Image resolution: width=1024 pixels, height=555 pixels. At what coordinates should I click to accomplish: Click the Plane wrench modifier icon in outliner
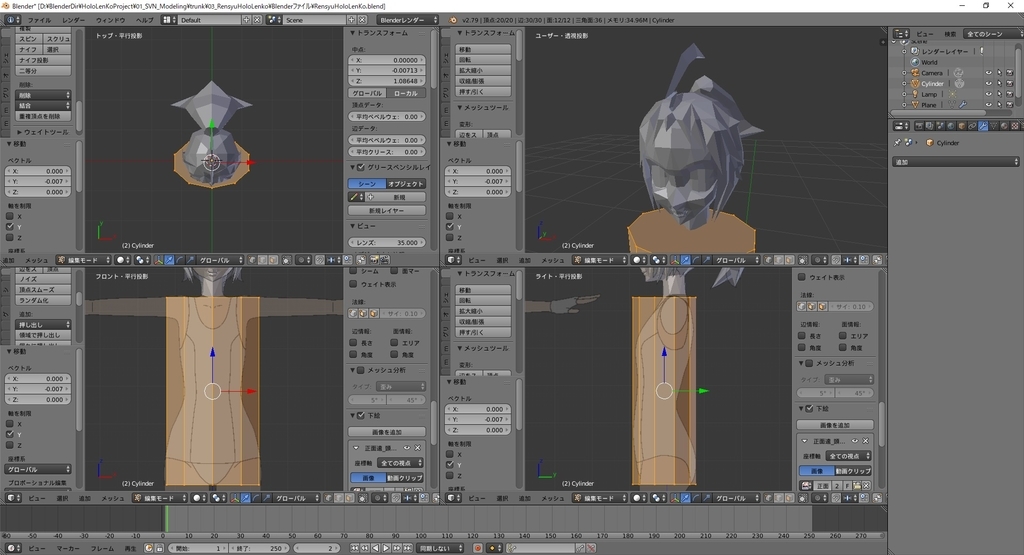coord(963,104)
